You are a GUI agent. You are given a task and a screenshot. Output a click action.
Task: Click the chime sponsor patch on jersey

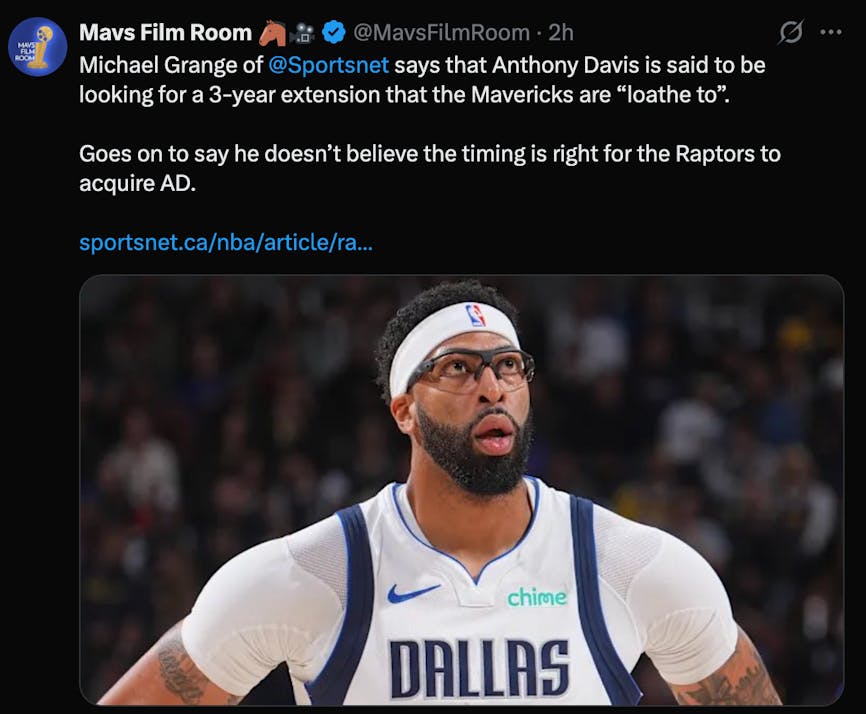tap(537, 596)
